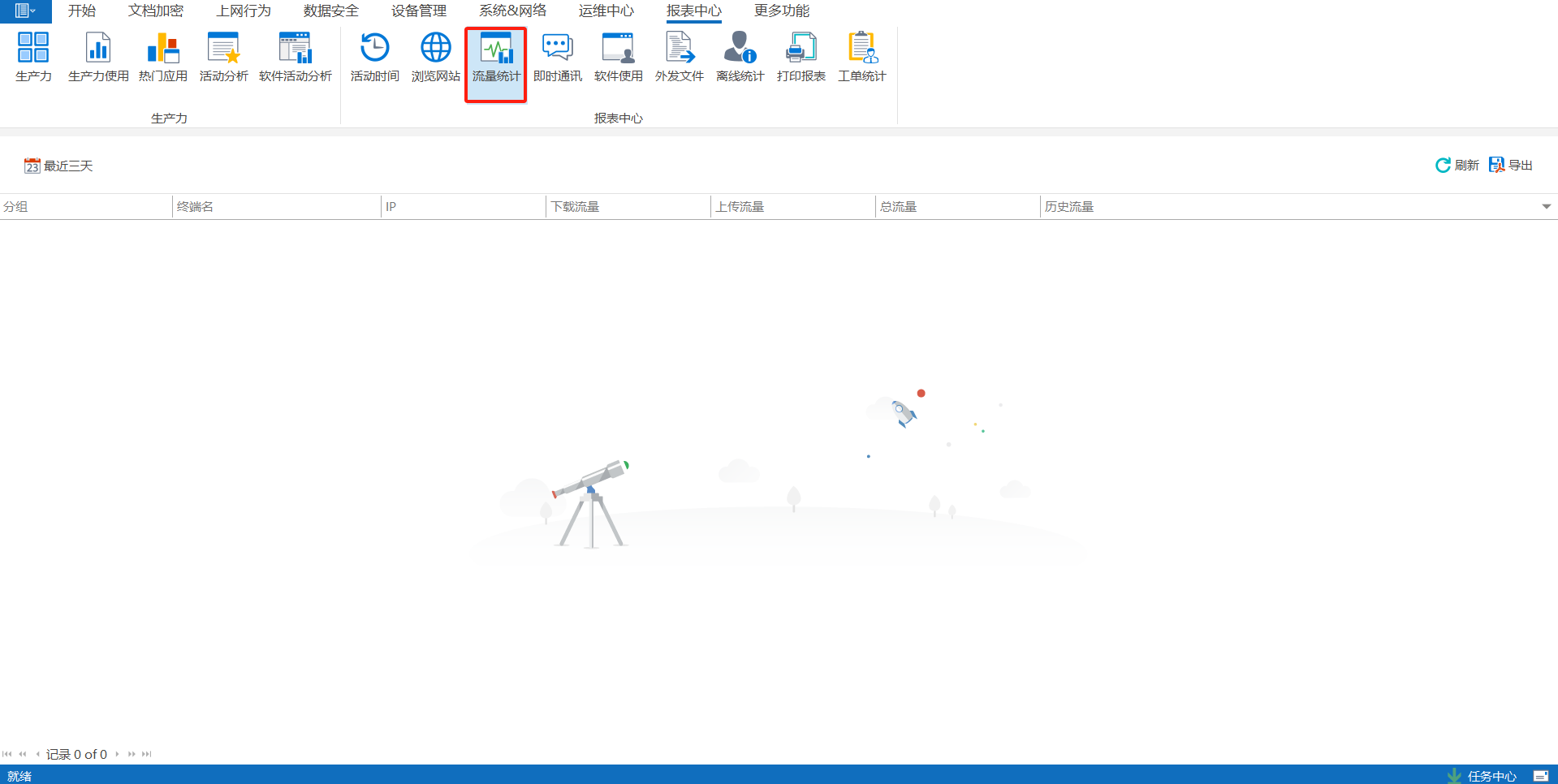
Task: Switch to the 更多功能 tab
Action: pos(782,11)
